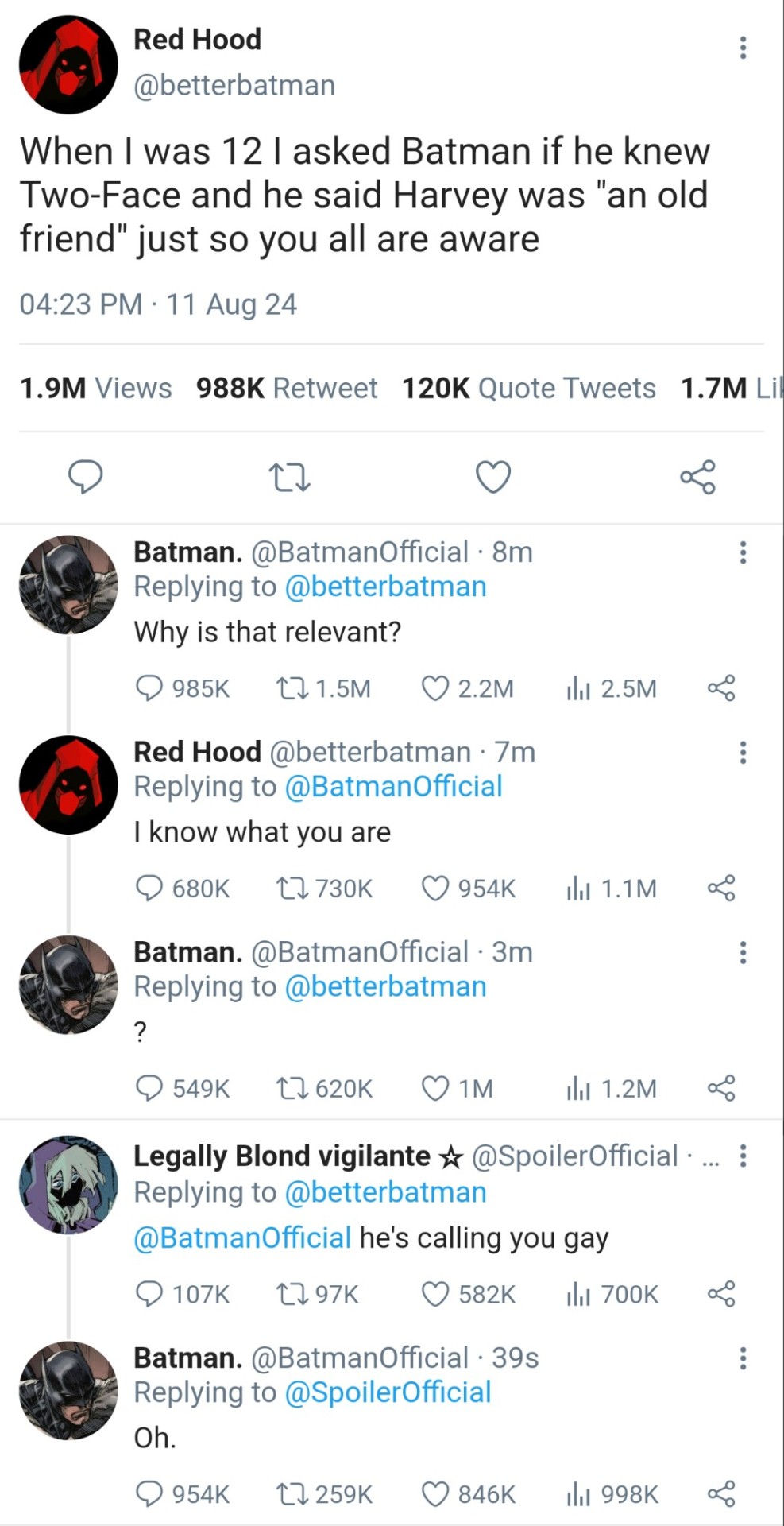Viewport: 784px width, 1526px height.
Task: Click @BatmanOfficial mention in Spoiler's tweet
Action: coord(242,1237)
